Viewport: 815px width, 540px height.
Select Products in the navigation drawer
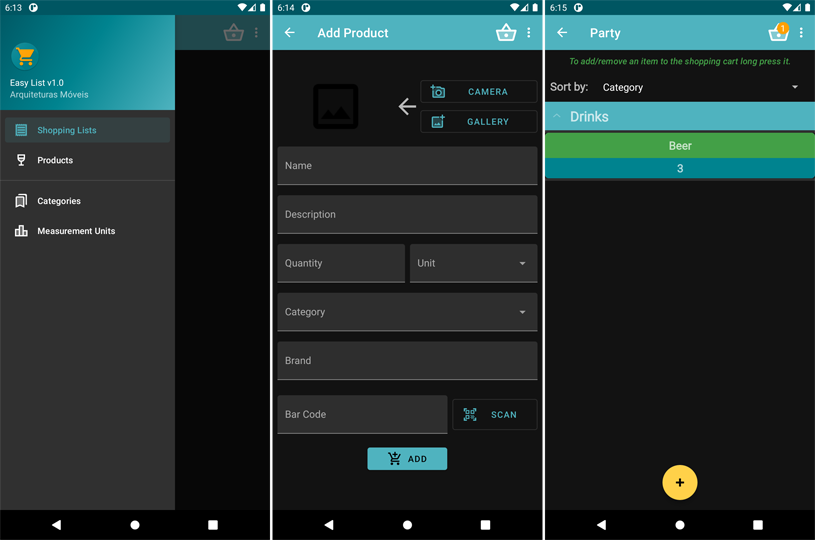point(55,160)
